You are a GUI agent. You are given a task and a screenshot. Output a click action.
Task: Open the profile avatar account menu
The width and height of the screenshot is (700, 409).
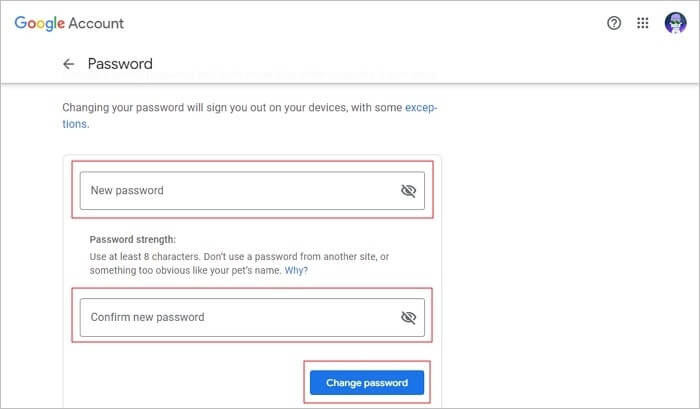[x=675, y=23]
